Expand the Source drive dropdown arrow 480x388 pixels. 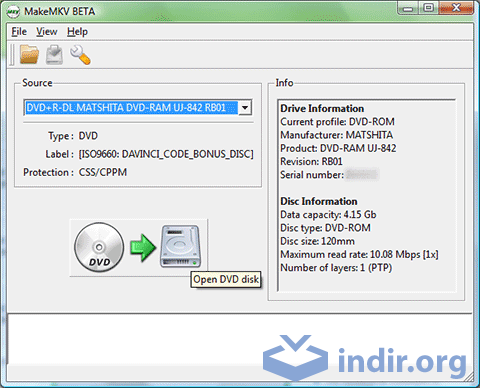pyautogui.click(x=245, y=108)
